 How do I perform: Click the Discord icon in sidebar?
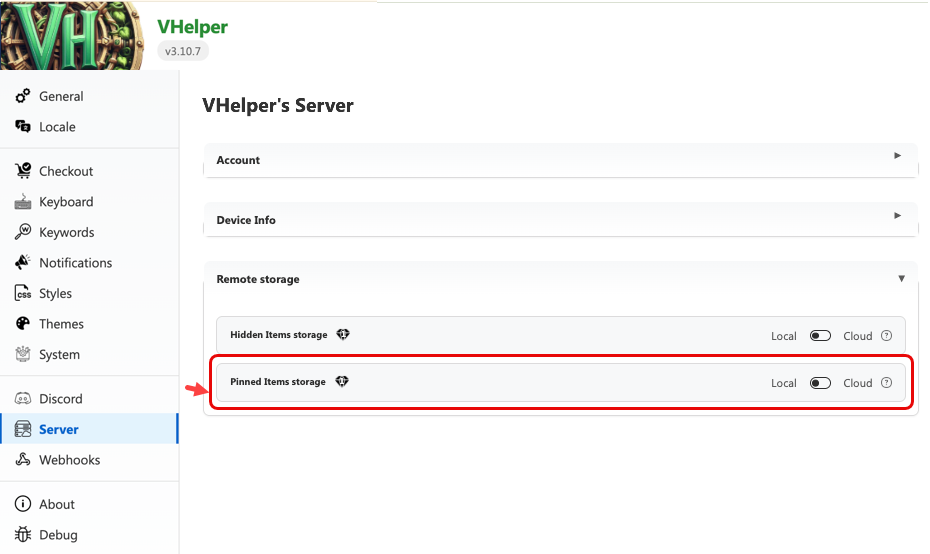22,399
